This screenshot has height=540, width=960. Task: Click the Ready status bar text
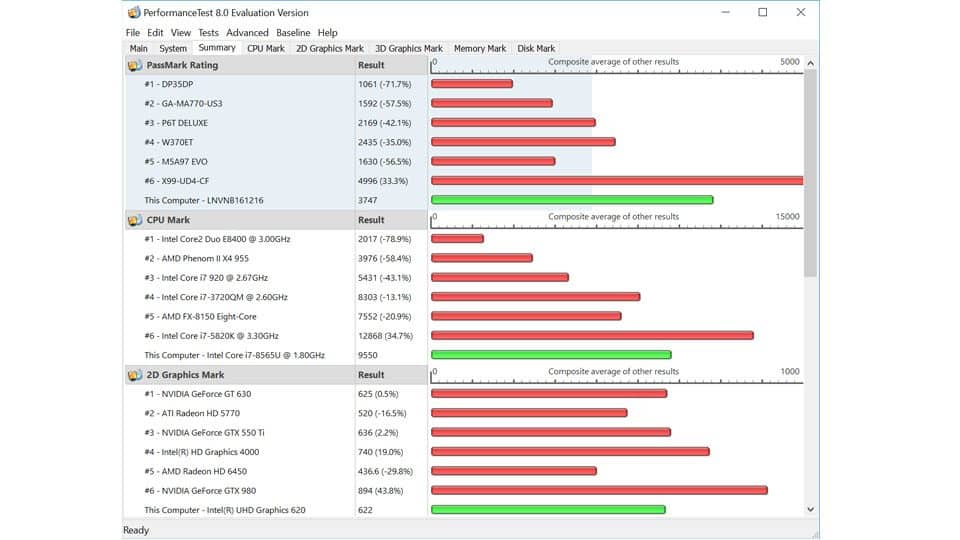click(x=136, y=530)
